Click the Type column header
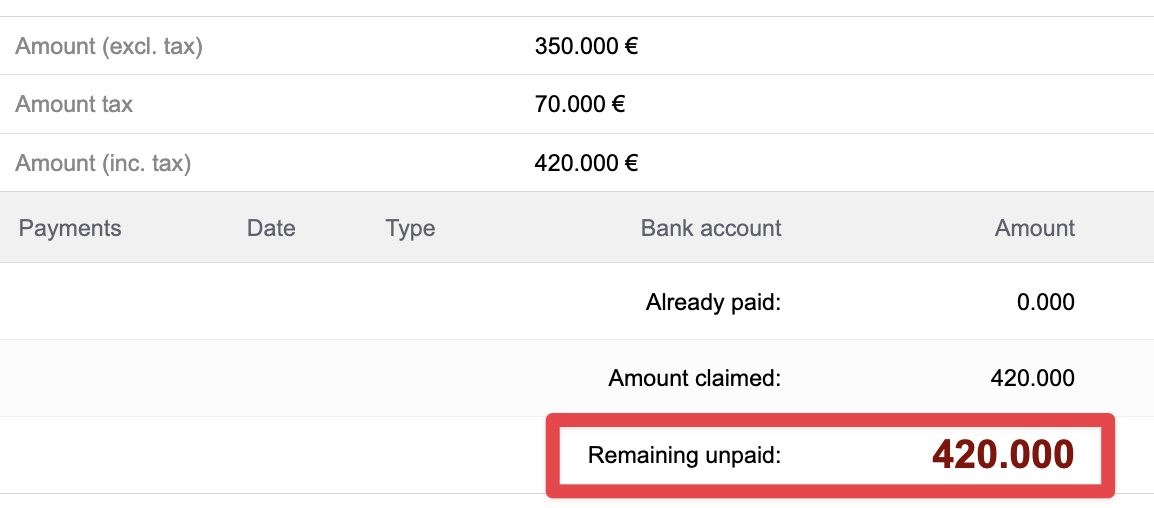Screen dimensions: 1154x508 pyautogui.click(x=410, y=228)
